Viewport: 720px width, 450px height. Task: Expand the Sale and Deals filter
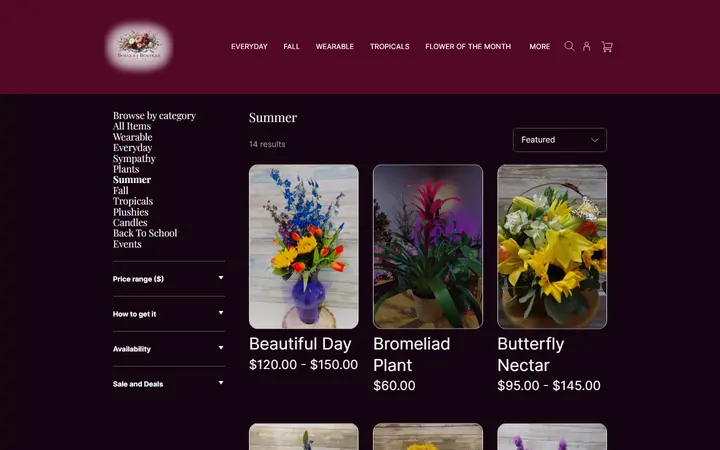(x=169, y=383)
